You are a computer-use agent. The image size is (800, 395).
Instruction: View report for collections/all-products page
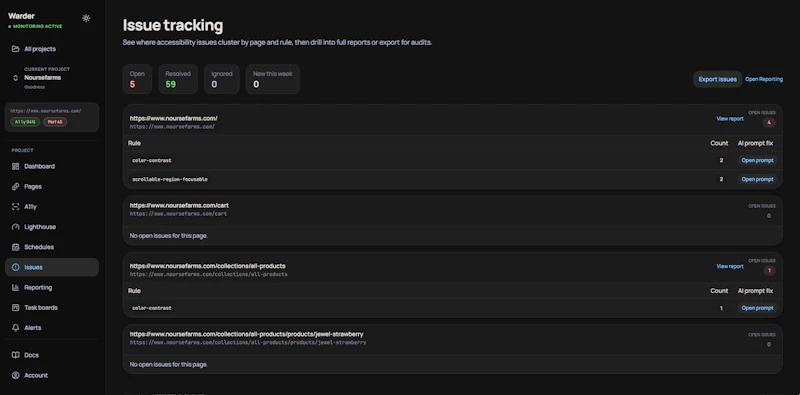point(730,266)
